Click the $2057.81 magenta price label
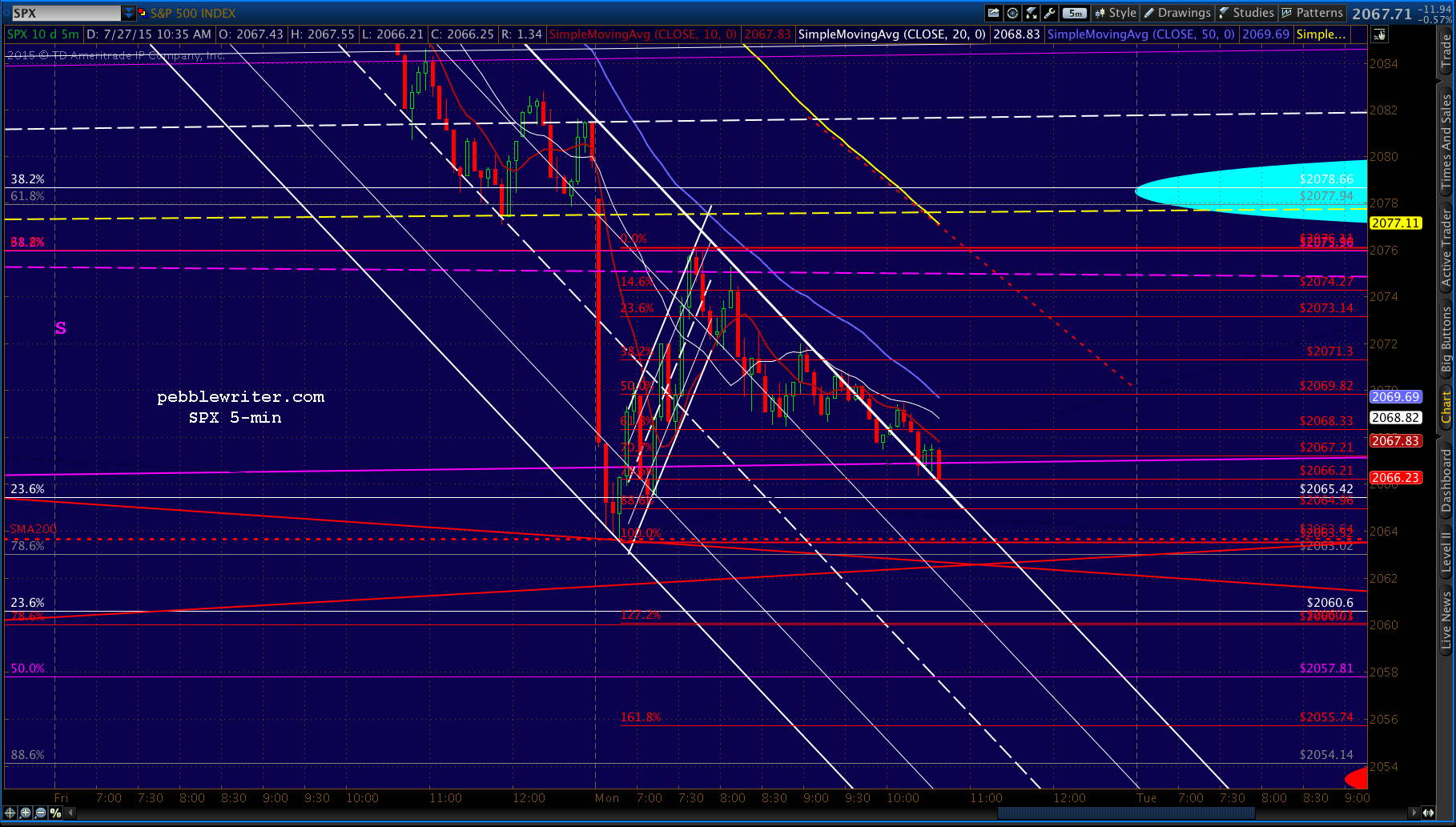 pyautogui.click(x=1326, y=668)
